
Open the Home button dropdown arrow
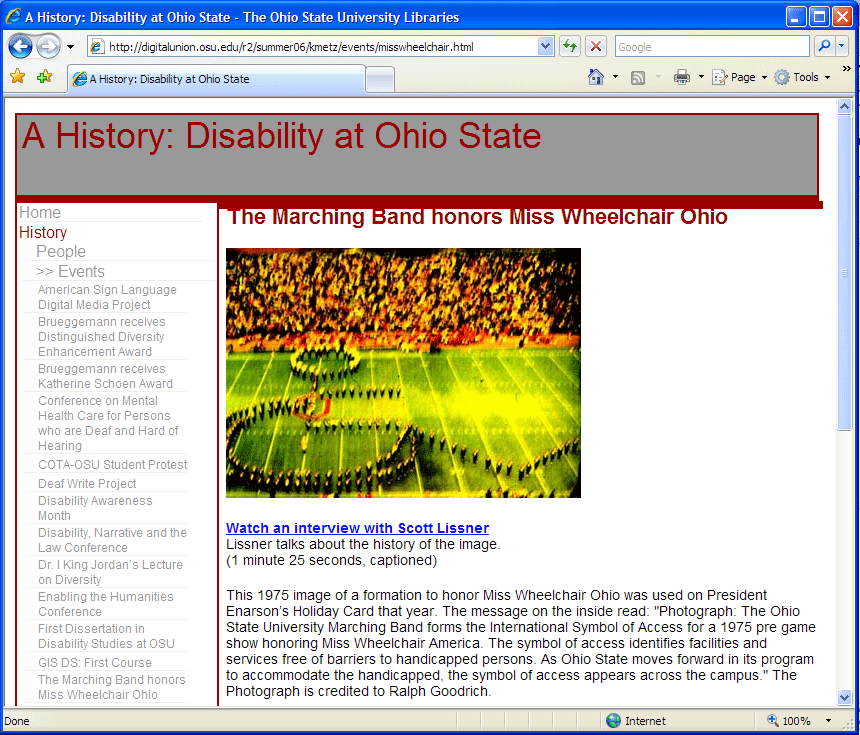click(x=615, y=77)
